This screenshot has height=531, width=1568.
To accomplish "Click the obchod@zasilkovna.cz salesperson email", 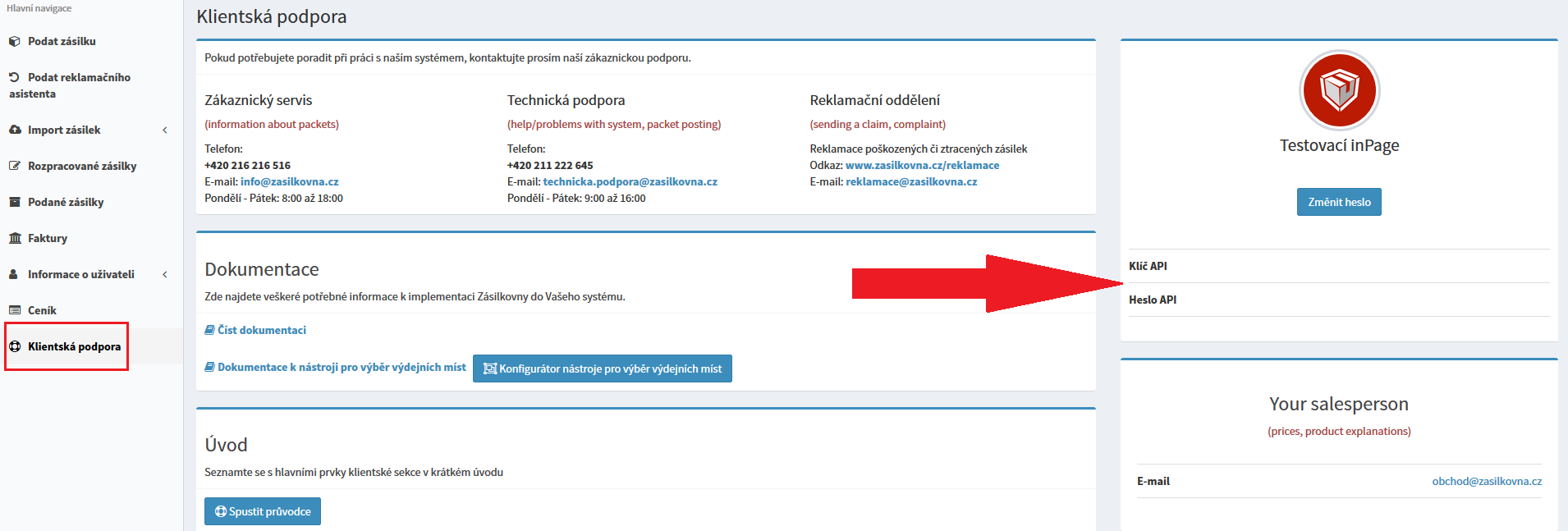I will tap(1486, 481).
